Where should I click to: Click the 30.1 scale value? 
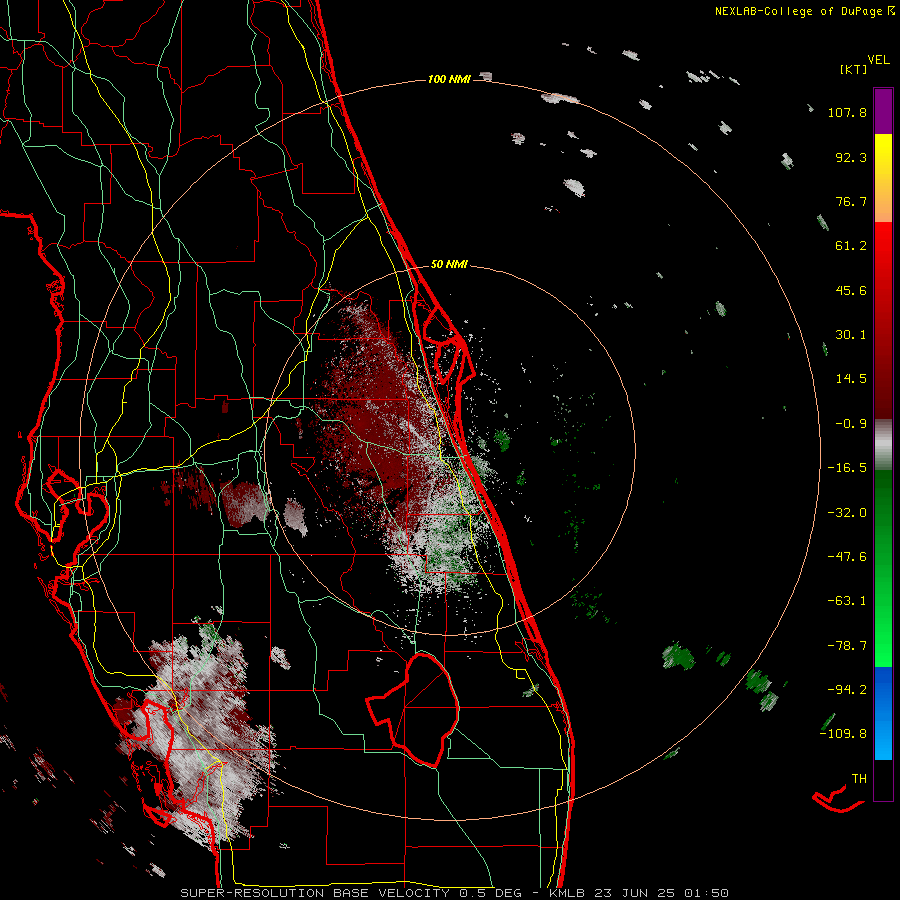pos(851,335)
